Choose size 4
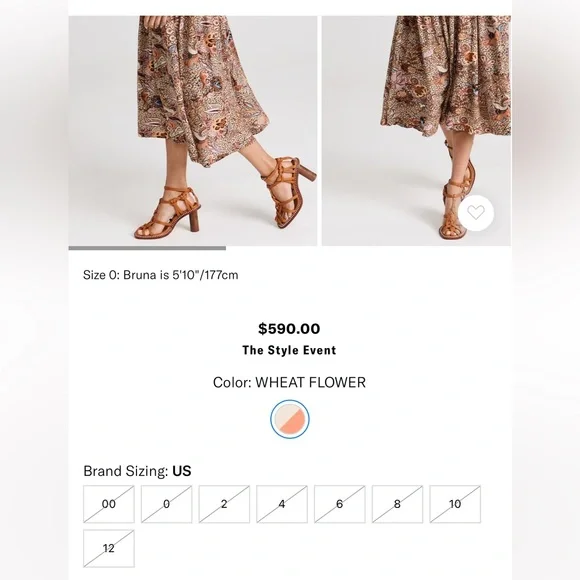The width and height of the screenshot is (580, 580). tap(282, 504)
